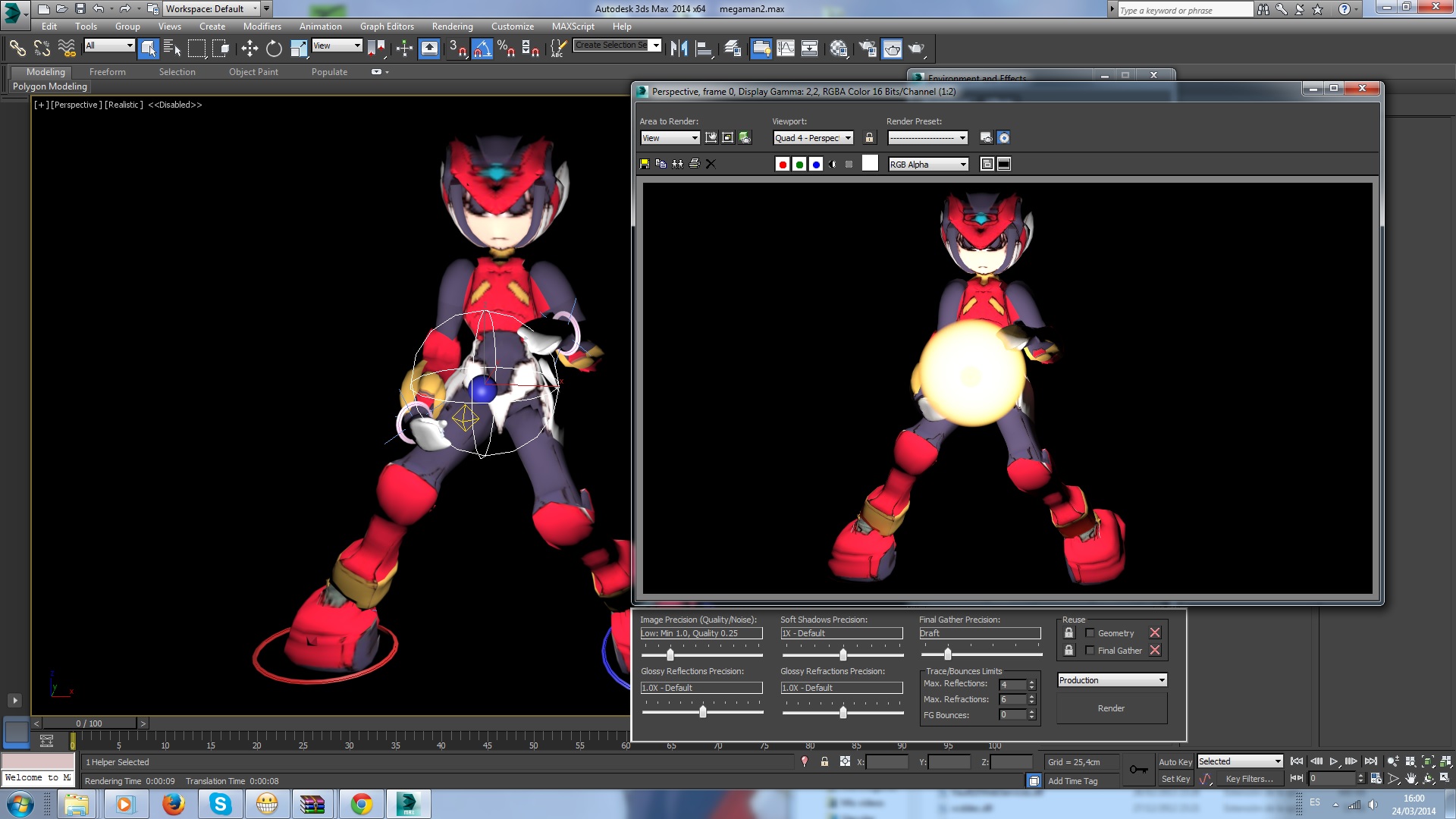Print the rendered image
This screenshot has width=1456, height=819.
click(694, 164)
